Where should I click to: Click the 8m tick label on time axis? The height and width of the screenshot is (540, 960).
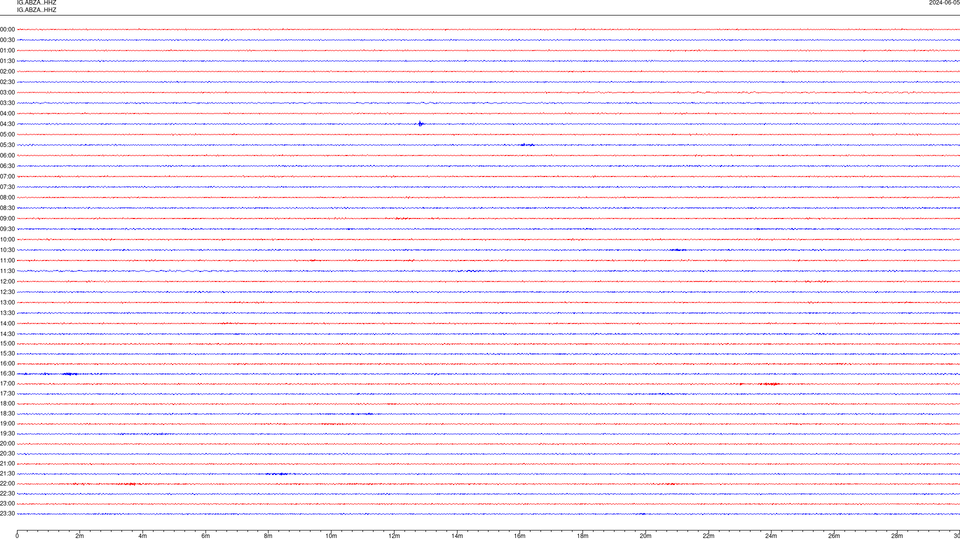pyautogui.click(x=268, y=536)
